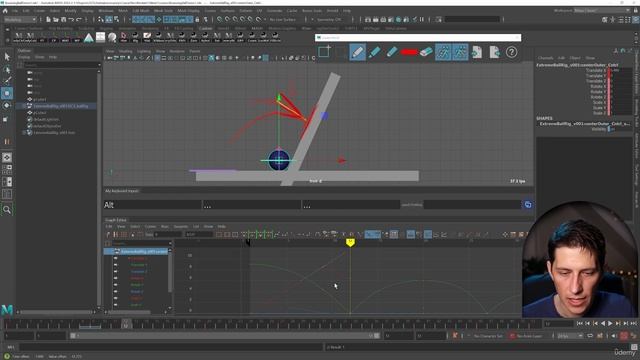This screenshot has width=640, height=360.
Task: Open the Windows menu
Action: pos(106,11)
